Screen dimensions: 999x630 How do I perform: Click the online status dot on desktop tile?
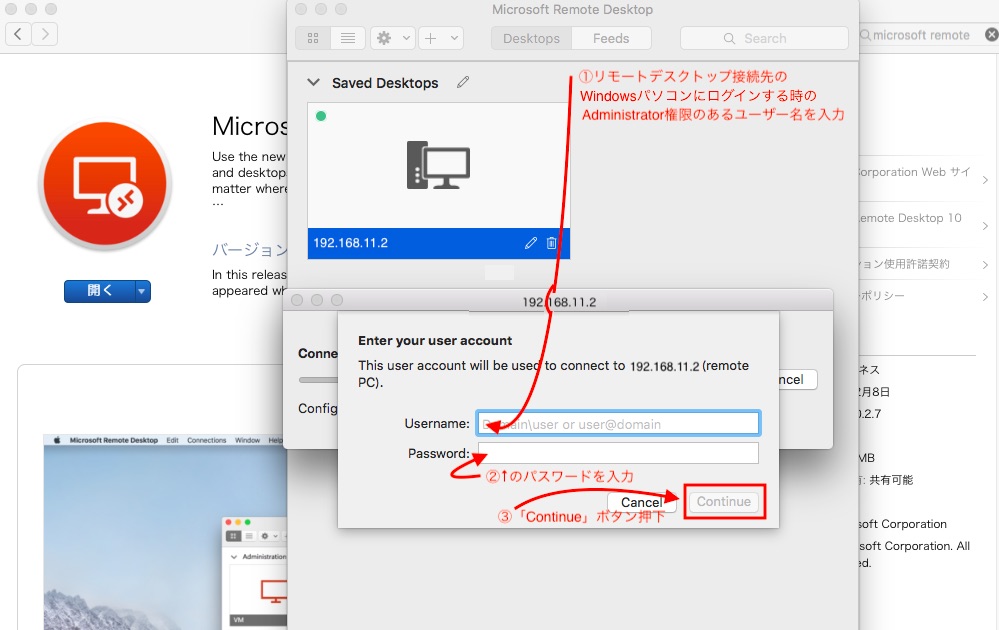tap(321, 116)
